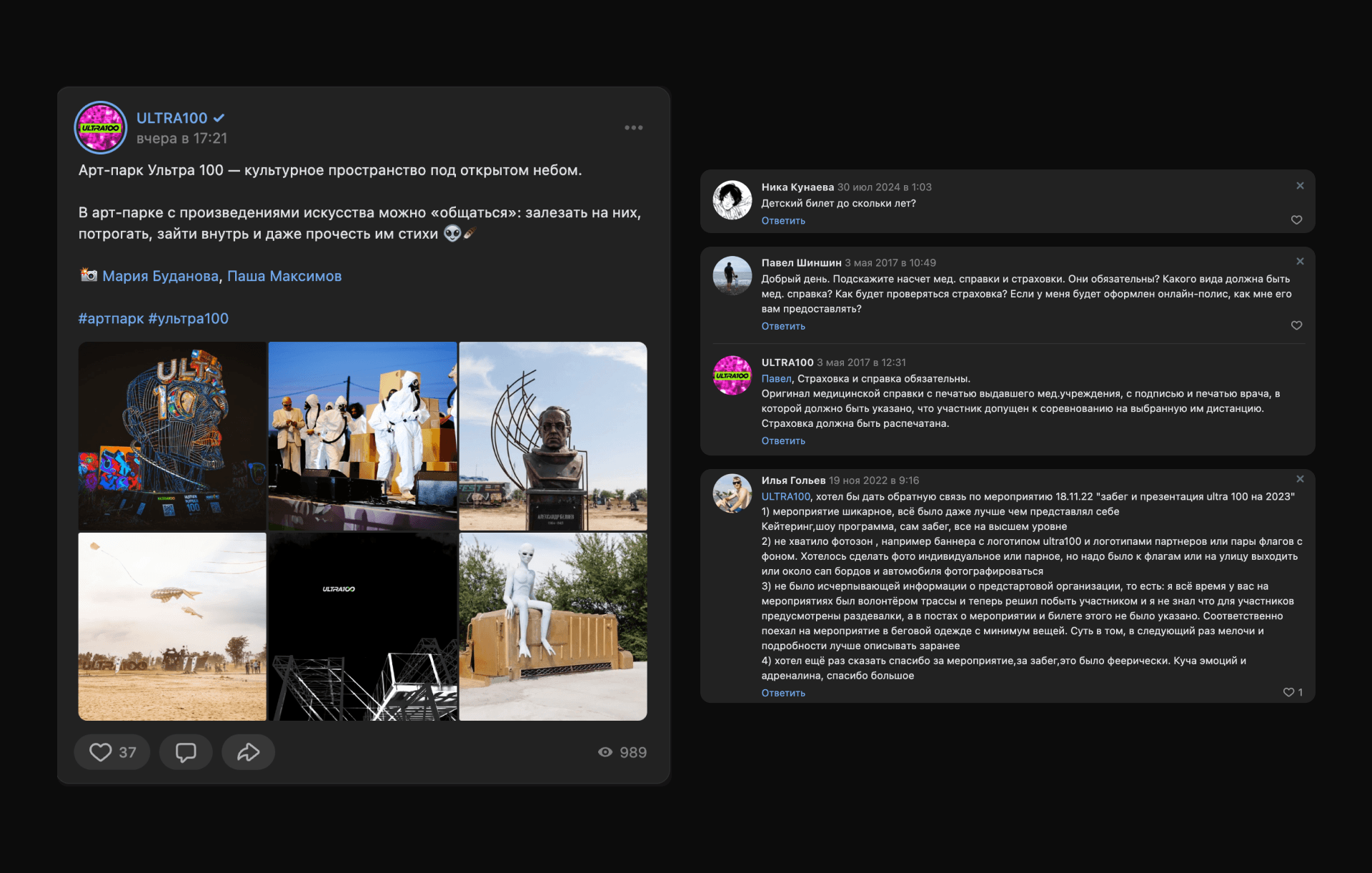The width and height of the screenshot is (1372, 873).
Task: Close Илья Гольев's comment card
Action: (1300, 479)
